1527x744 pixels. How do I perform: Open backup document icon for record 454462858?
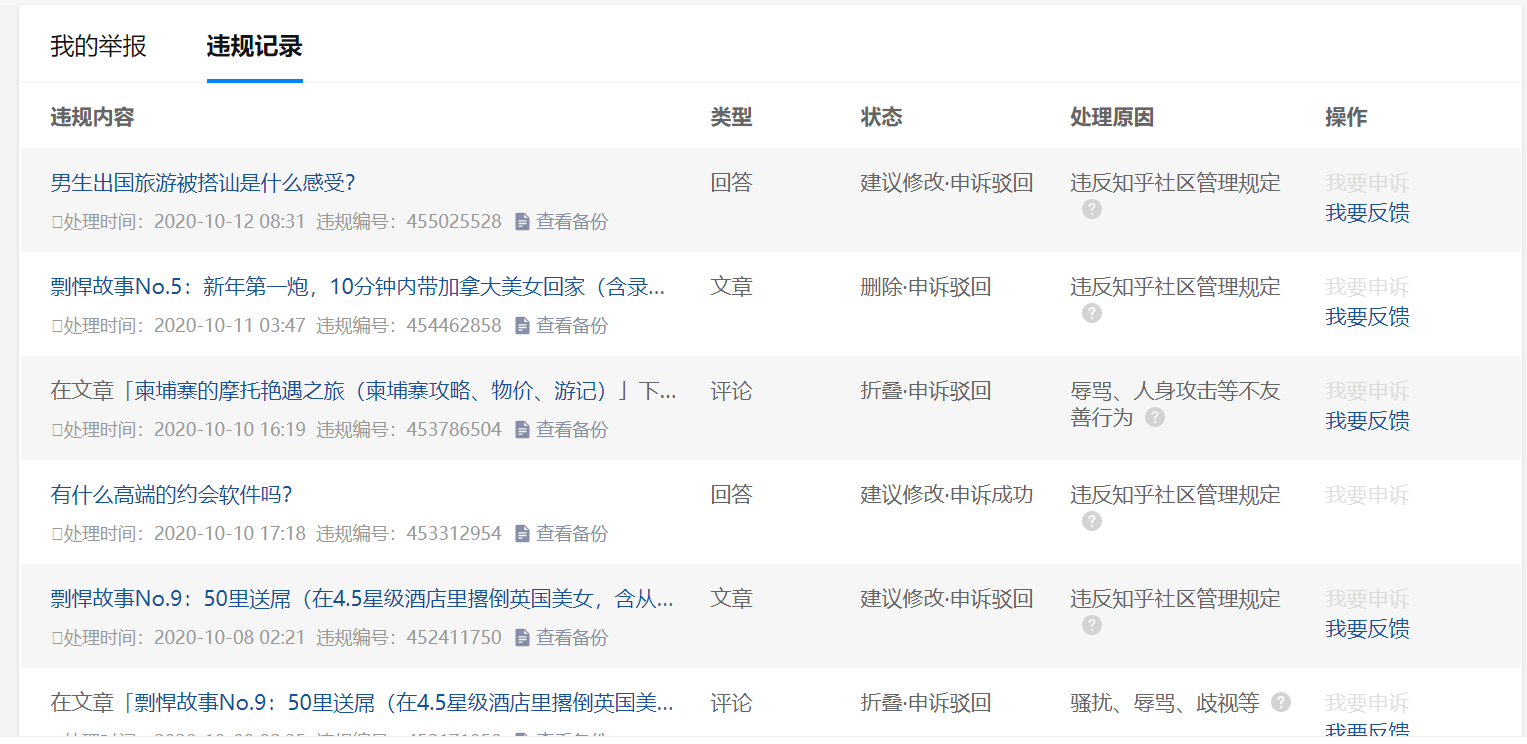click(x=522, y=326)
